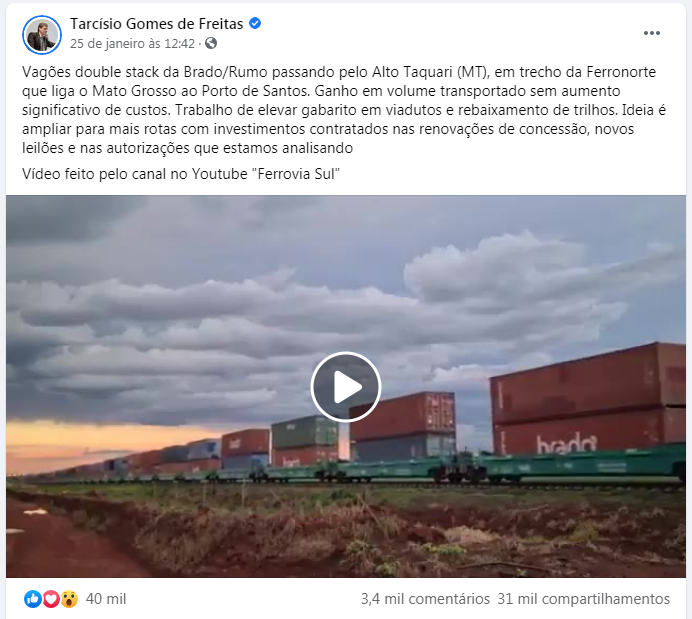692x619 pixels.
Task: Click the post text mentioning Ferronorte
Action: tap(344, 110)
